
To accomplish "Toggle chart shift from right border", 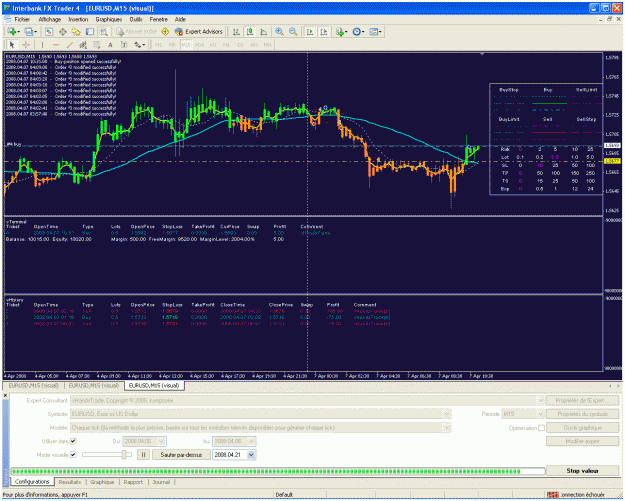I will (324, 32).
